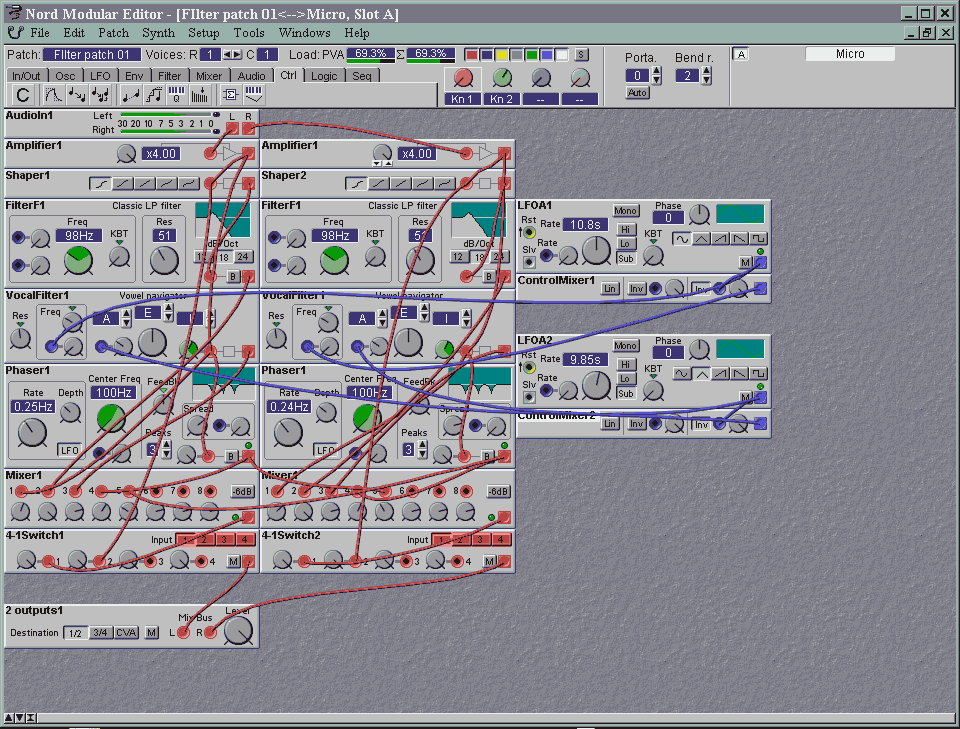
Task: Pick the inverse saw waveform on LFOA1
Action: pyautogui.click(x=740, y=239)
